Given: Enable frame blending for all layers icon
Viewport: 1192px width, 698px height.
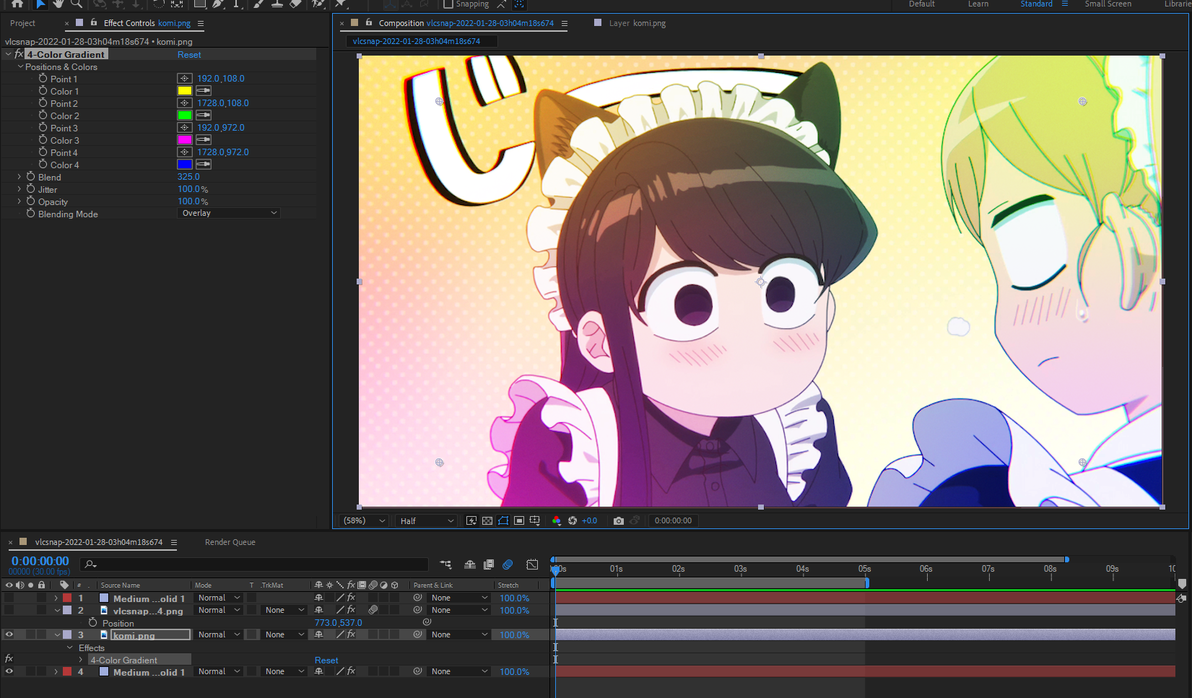Looking at the screenshot, I should coord(489,564).
